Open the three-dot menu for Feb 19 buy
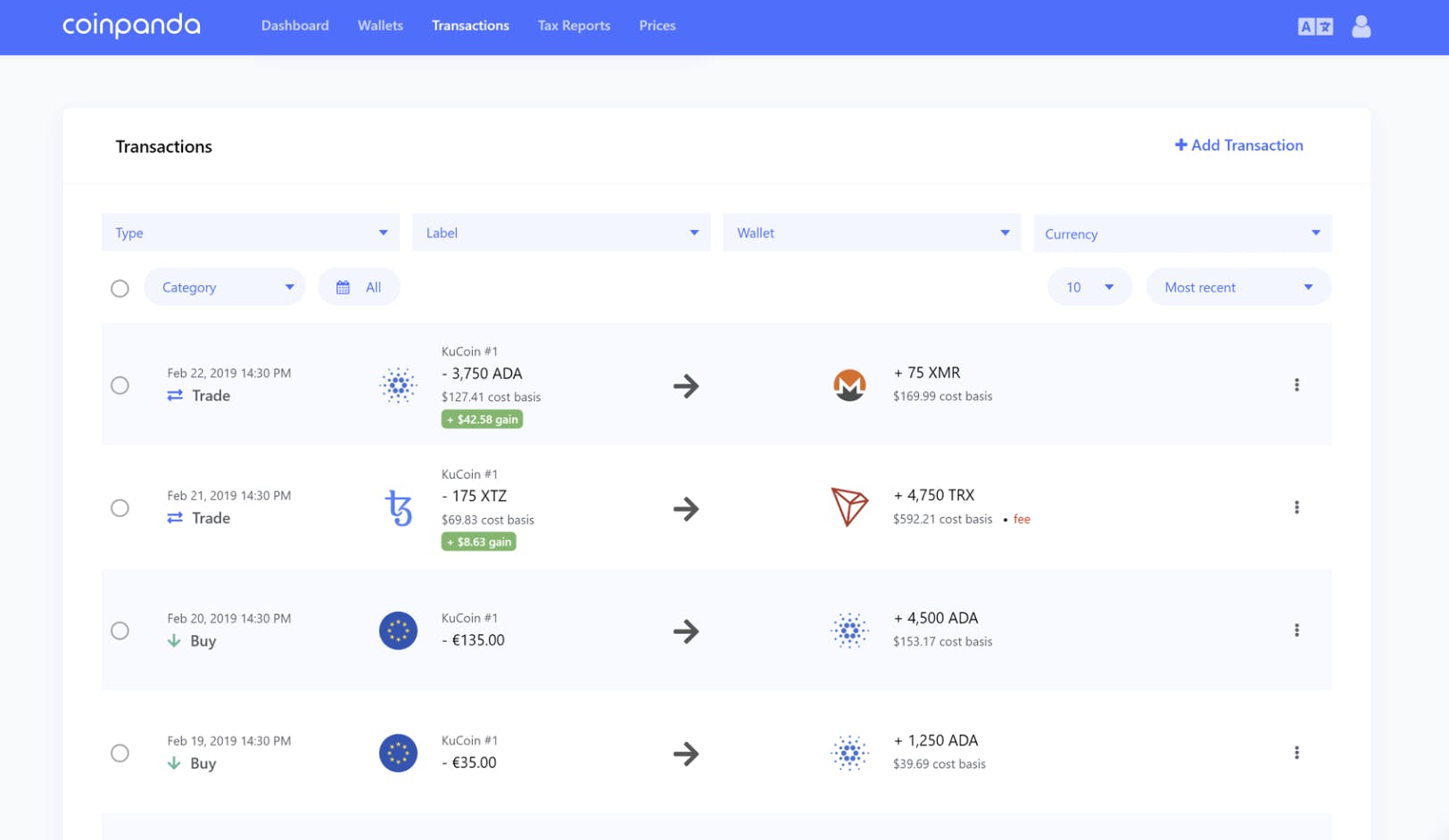 tap(1296, 753)
